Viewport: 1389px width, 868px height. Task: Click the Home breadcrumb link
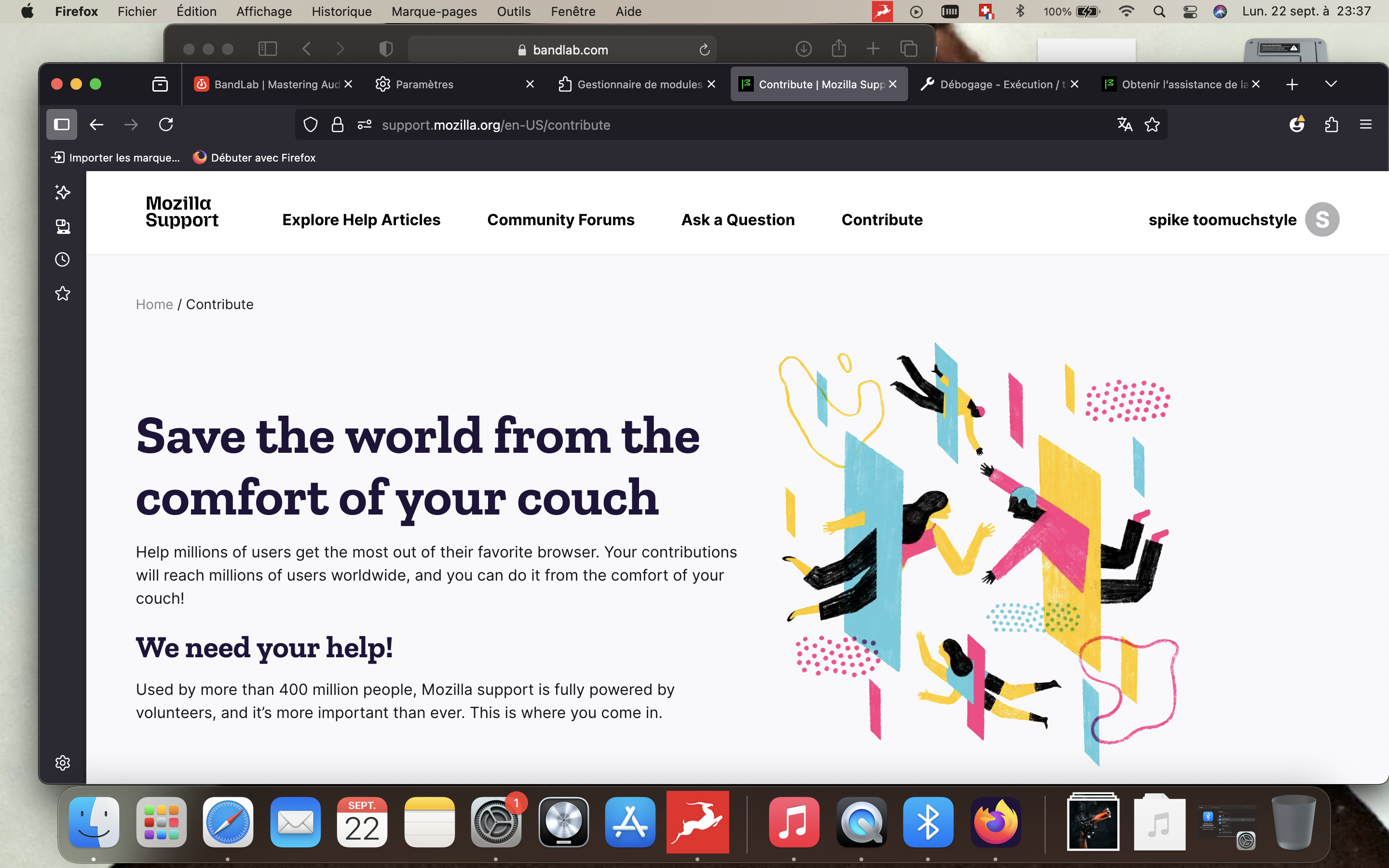(154, 304)
